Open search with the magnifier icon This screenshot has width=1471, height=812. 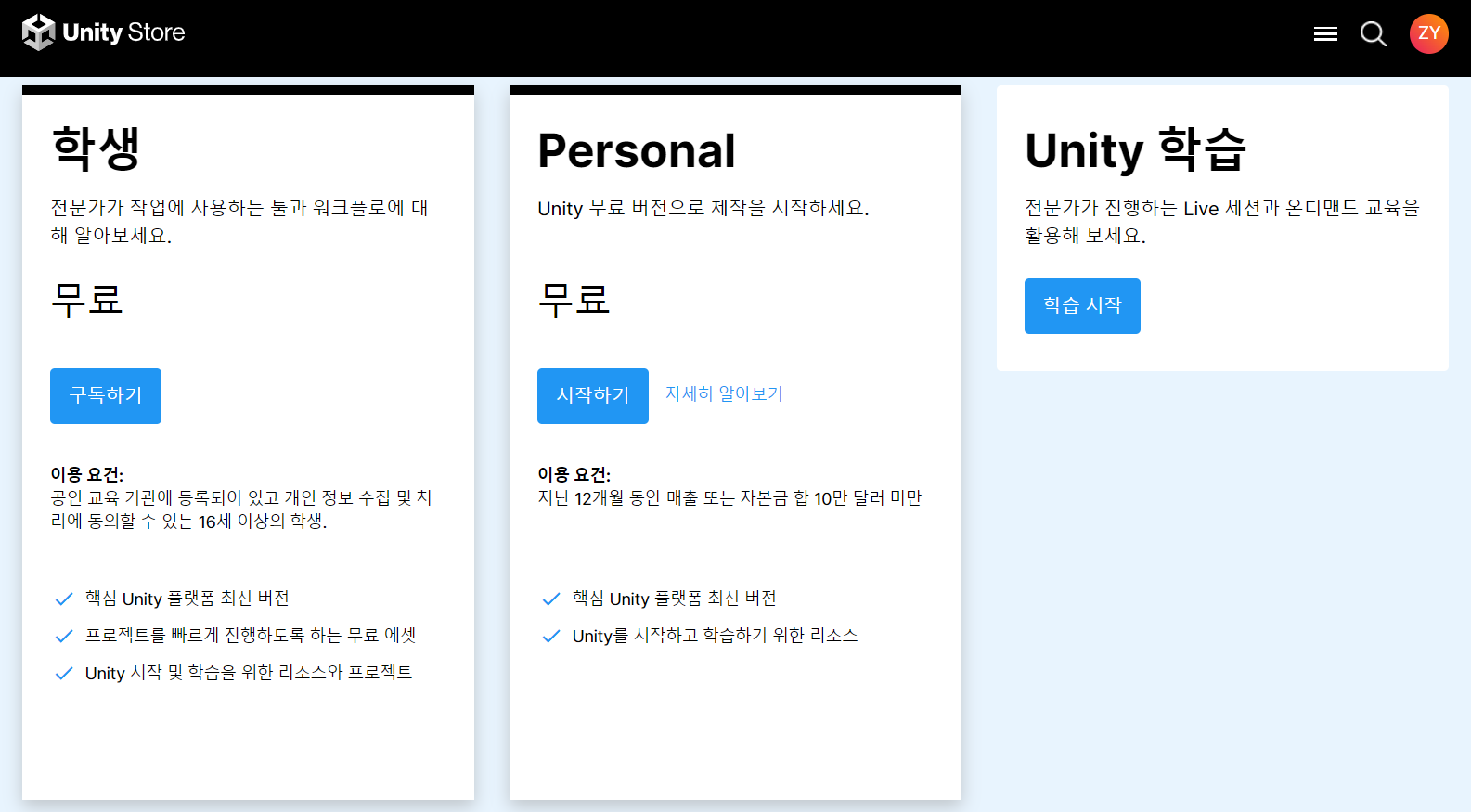[x=1374, y=34]
